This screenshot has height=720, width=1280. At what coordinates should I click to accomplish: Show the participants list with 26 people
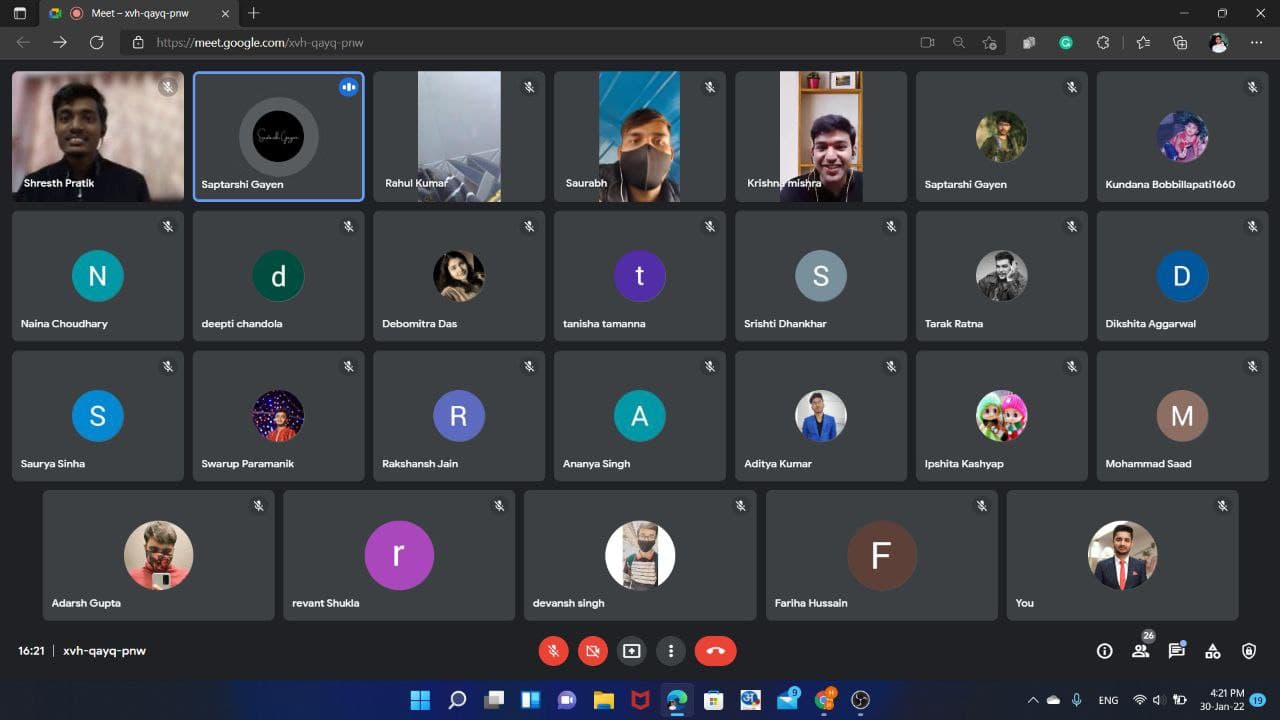click(1141, 650)
